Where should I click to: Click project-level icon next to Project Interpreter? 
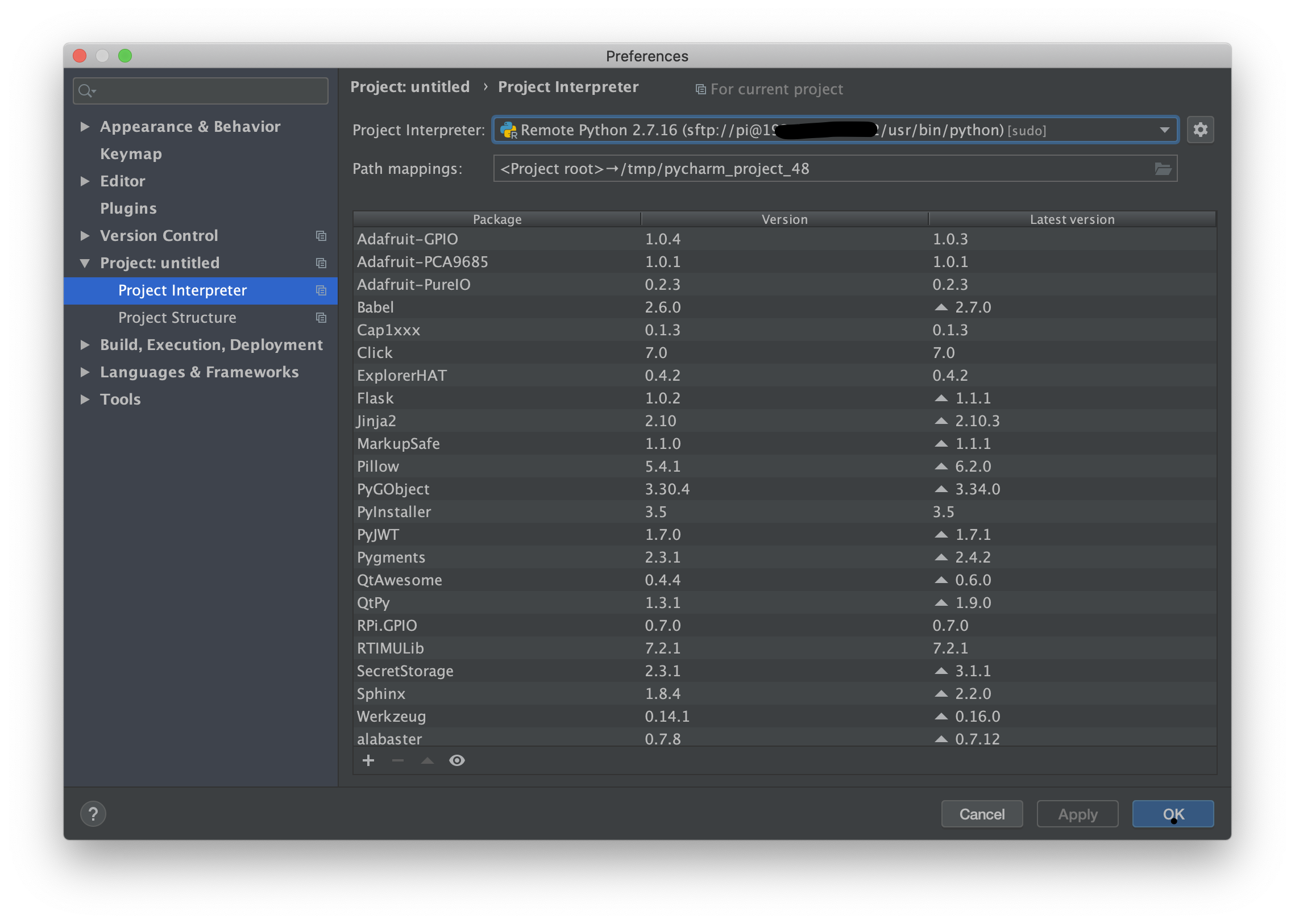click(x=321, y=290)
